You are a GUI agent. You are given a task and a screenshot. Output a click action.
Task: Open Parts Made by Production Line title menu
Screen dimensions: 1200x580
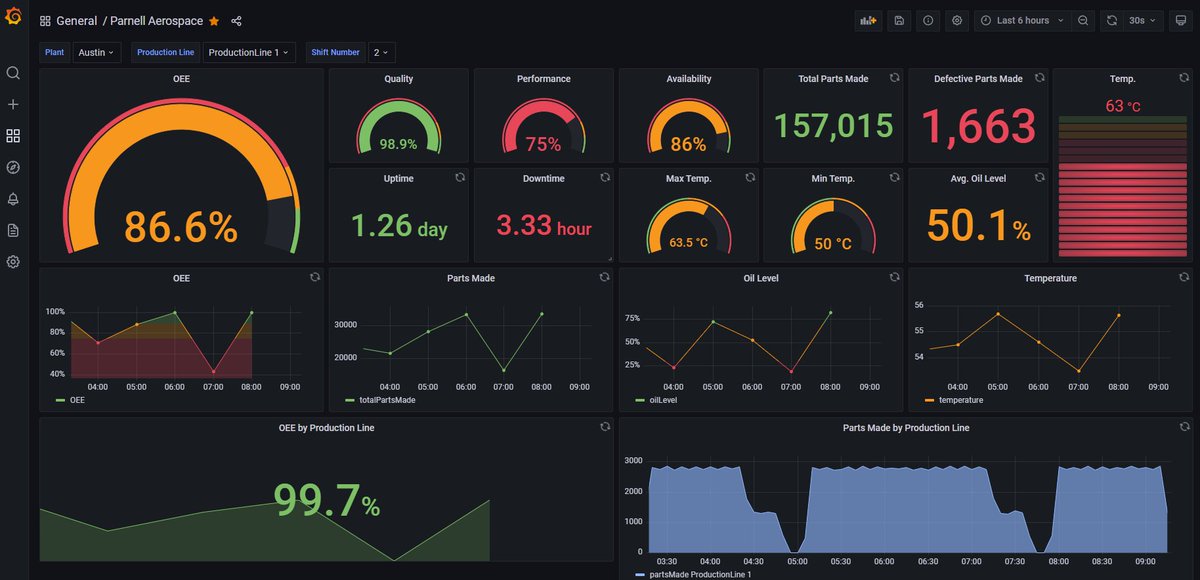[x=906, y=428]
